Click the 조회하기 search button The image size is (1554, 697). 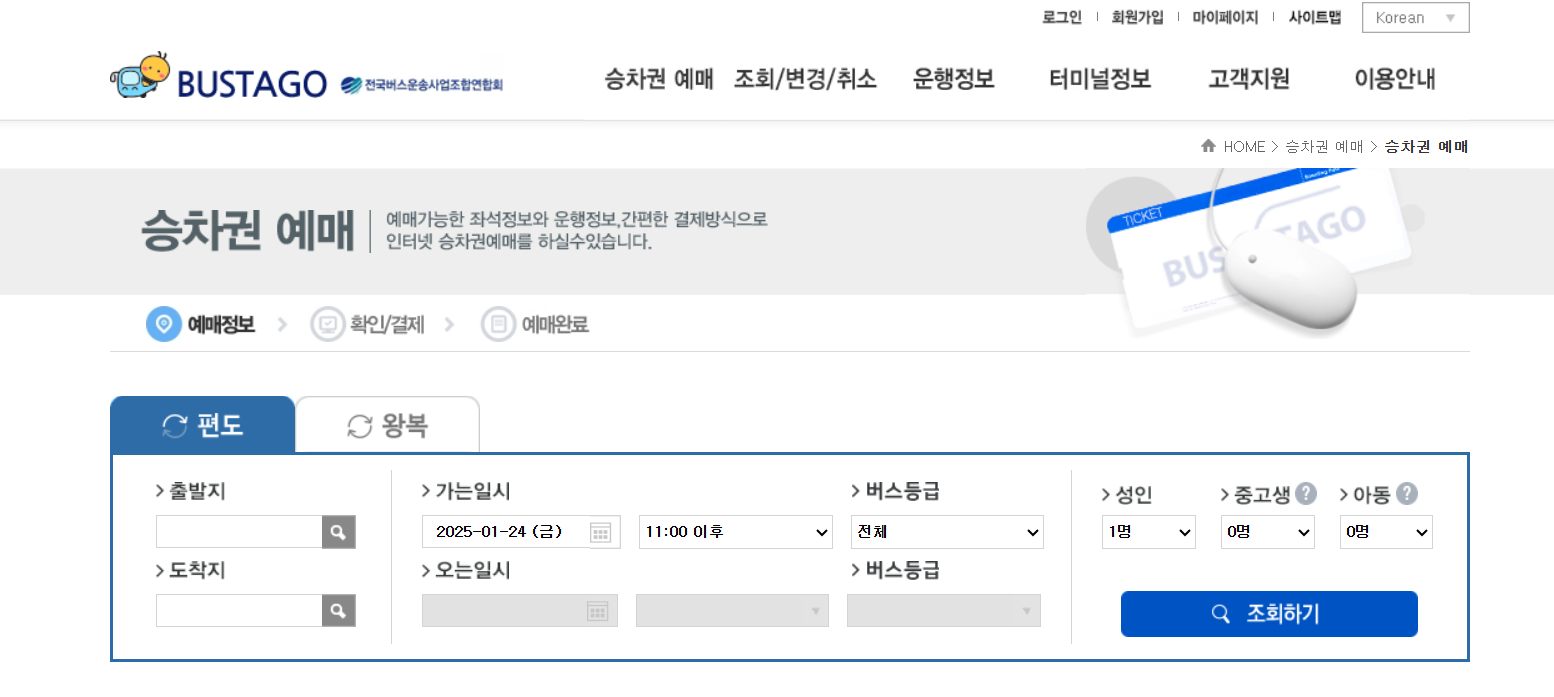[1268, 613]
